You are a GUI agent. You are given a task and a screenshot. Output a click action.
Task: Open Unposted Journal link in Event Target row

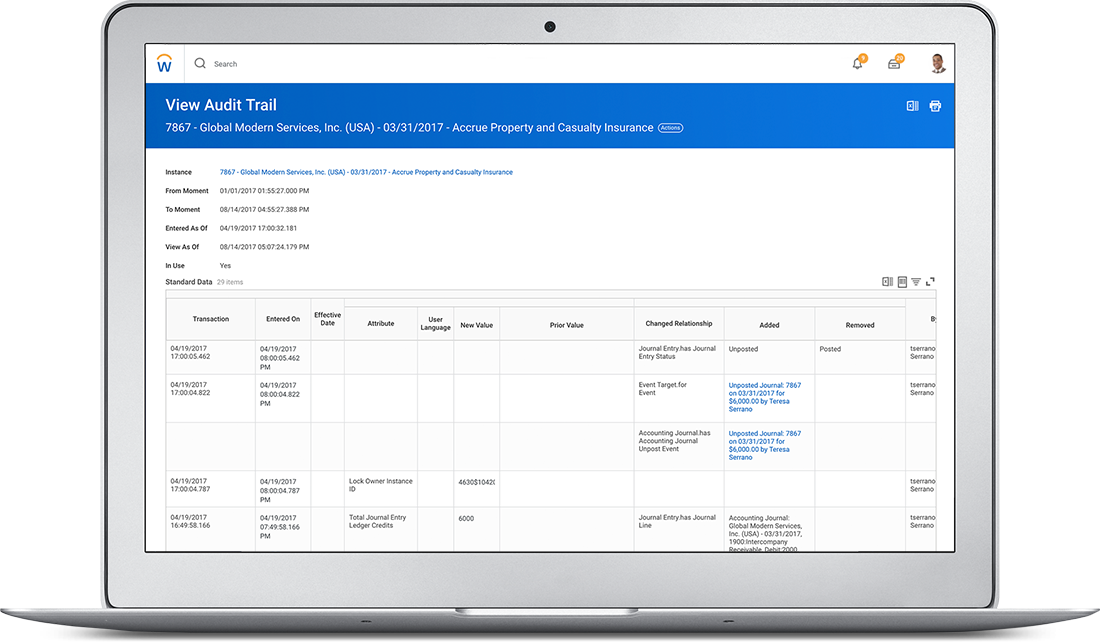click(x=765, y=397)
